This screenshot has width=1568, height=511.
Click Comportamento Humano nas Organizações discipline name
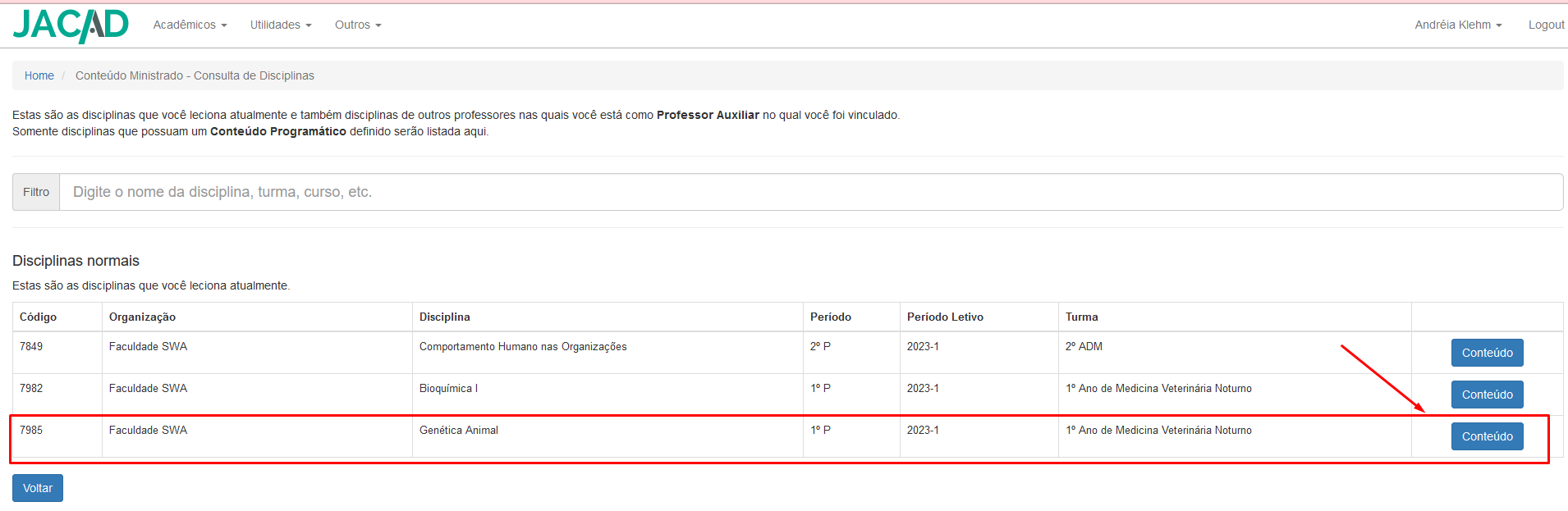pos(523,347)
